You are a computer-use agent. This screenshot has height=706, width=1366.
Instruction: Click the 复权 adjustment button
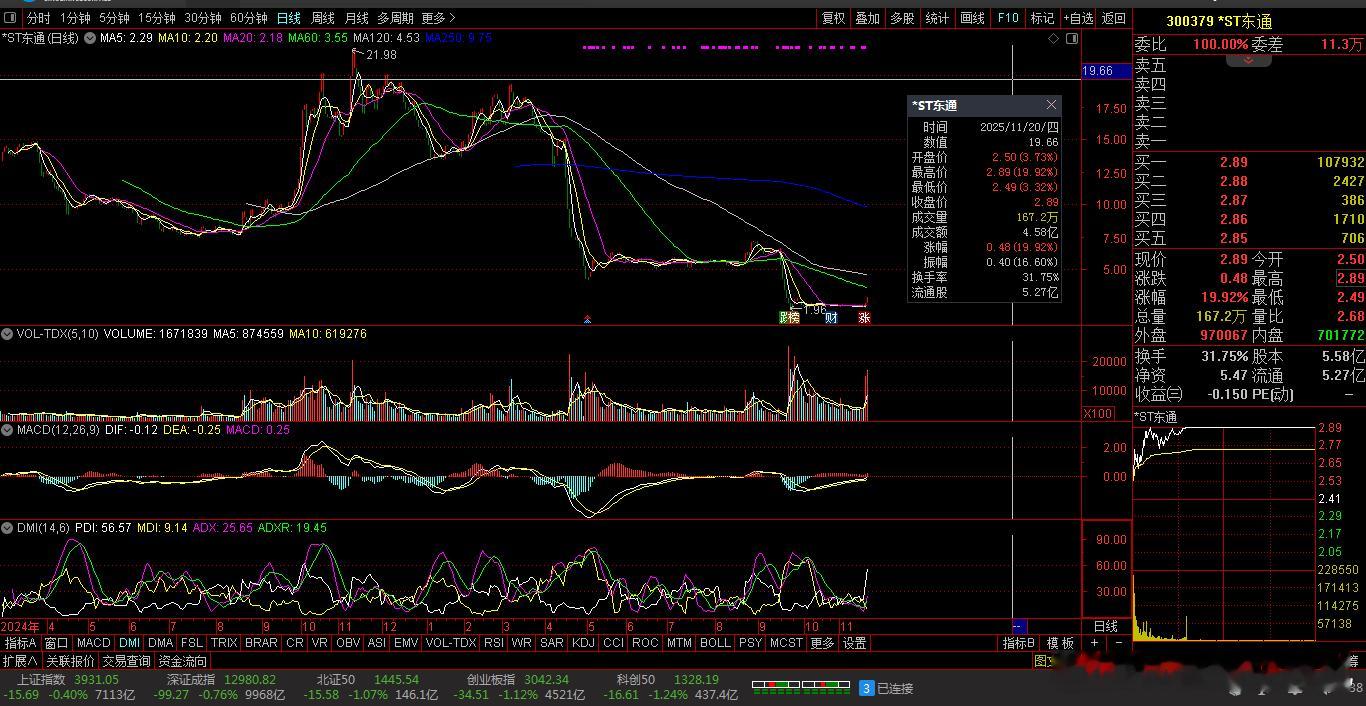pyautogui.click(x=834, y=18)
